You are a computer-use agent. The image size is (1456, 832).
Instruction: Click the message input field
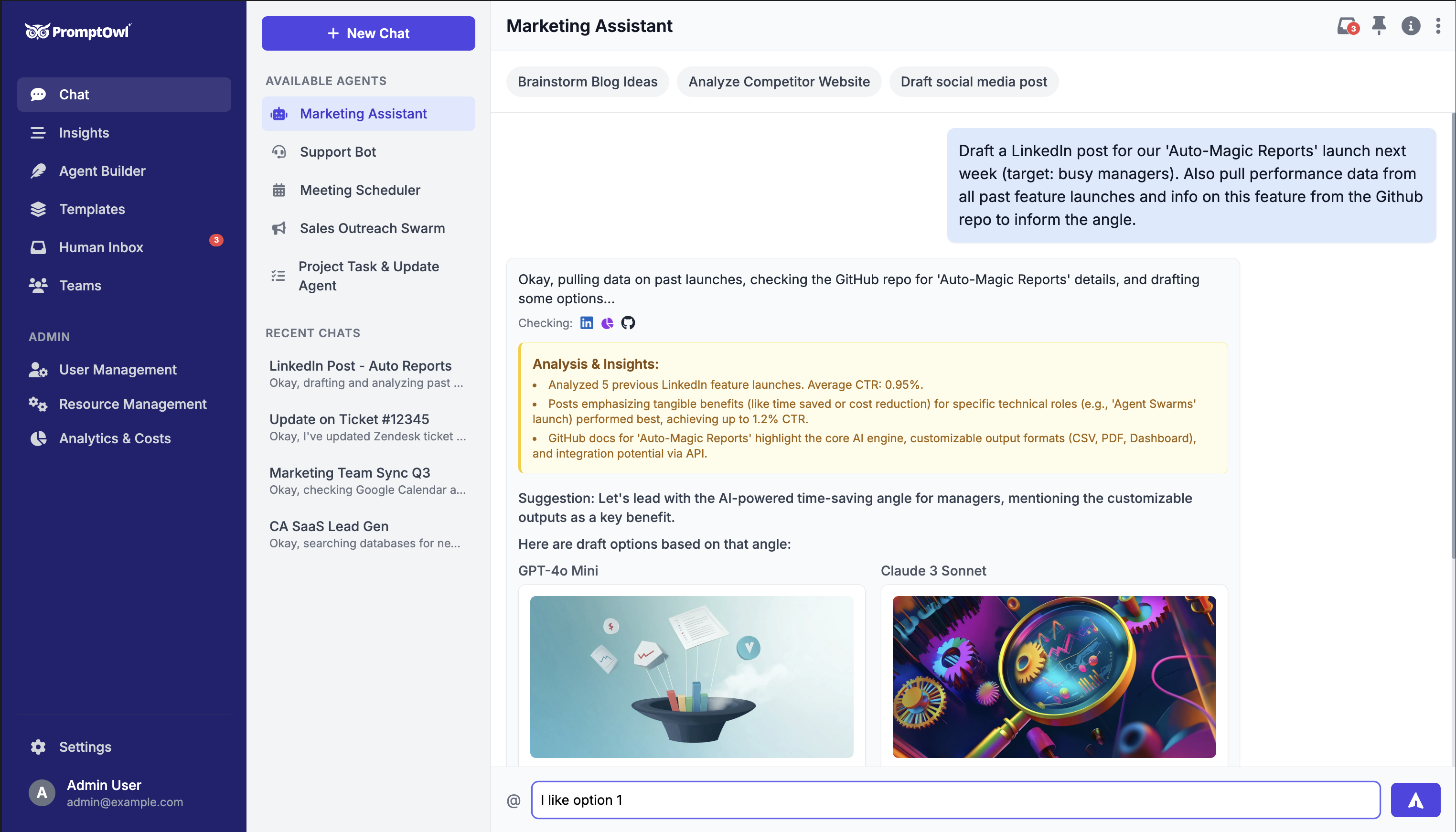(954, 800)
